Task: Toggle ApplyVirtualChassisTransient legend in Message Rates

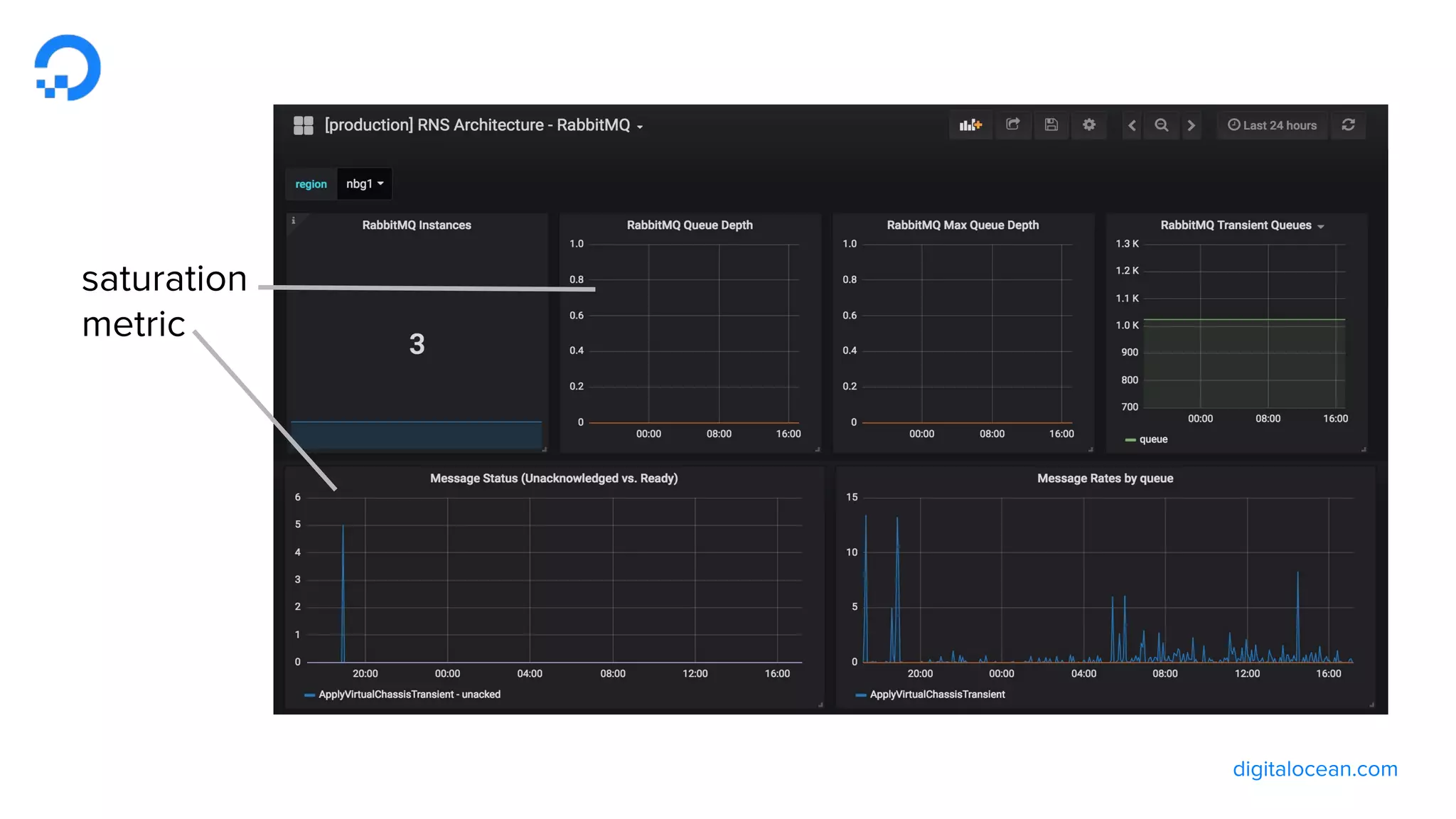Action: 936,695
